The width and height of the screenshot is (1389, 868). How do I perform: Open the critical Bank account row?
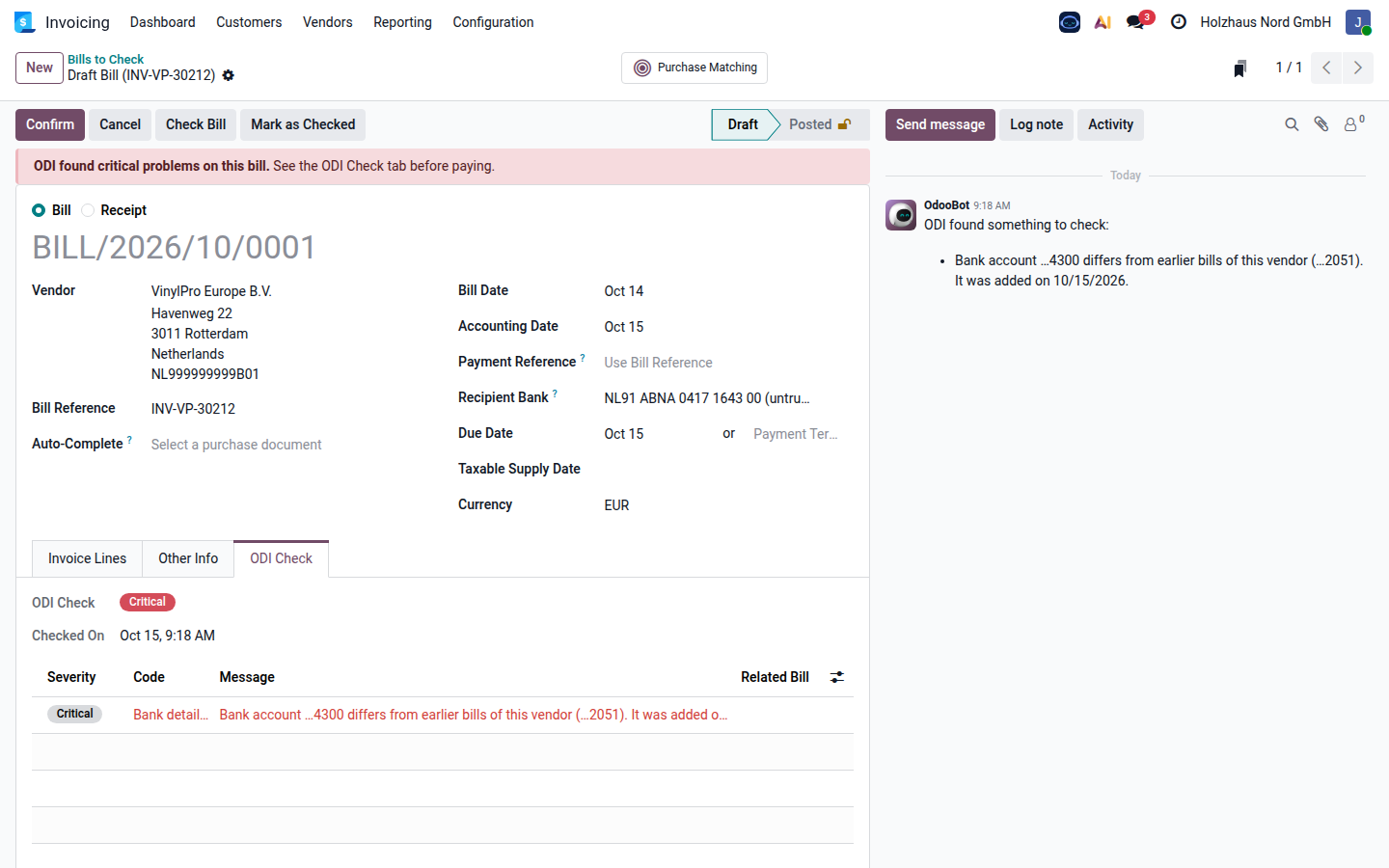[x=443, y=715]
